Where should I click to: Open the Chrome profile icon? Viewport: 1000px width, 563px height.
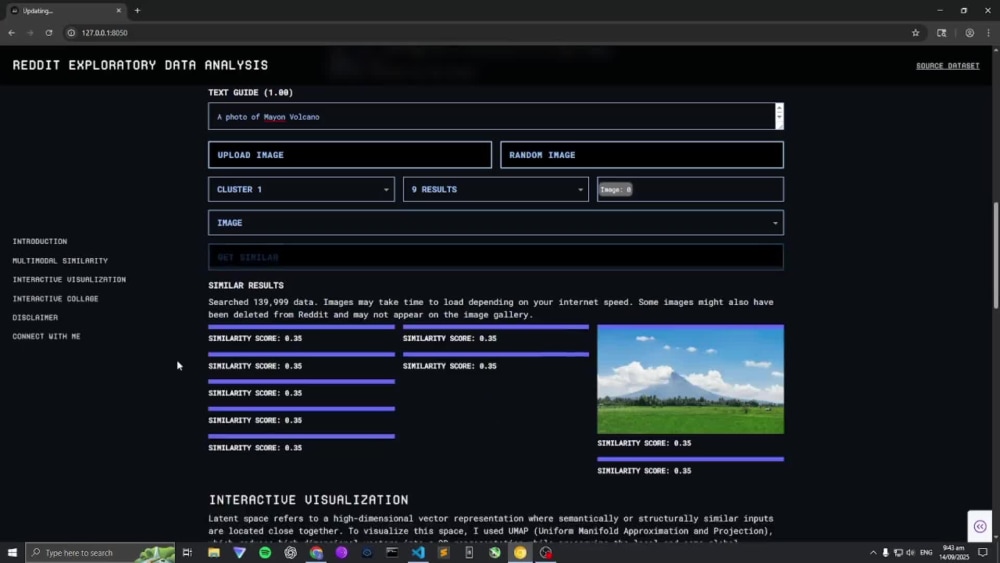pyautogui.click(x=969, y=33)
